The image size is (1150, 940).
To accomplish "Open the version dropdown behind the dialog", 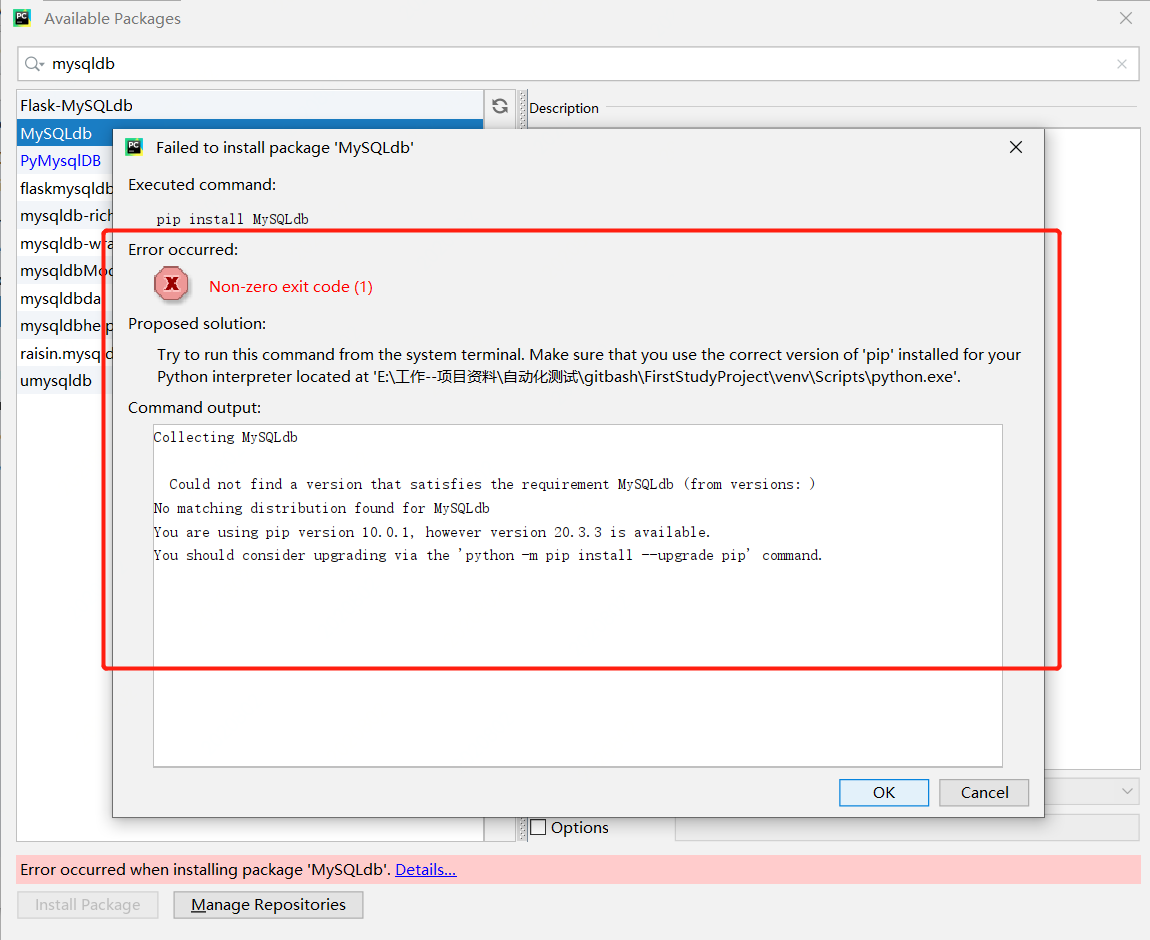I will [1127, 791].
